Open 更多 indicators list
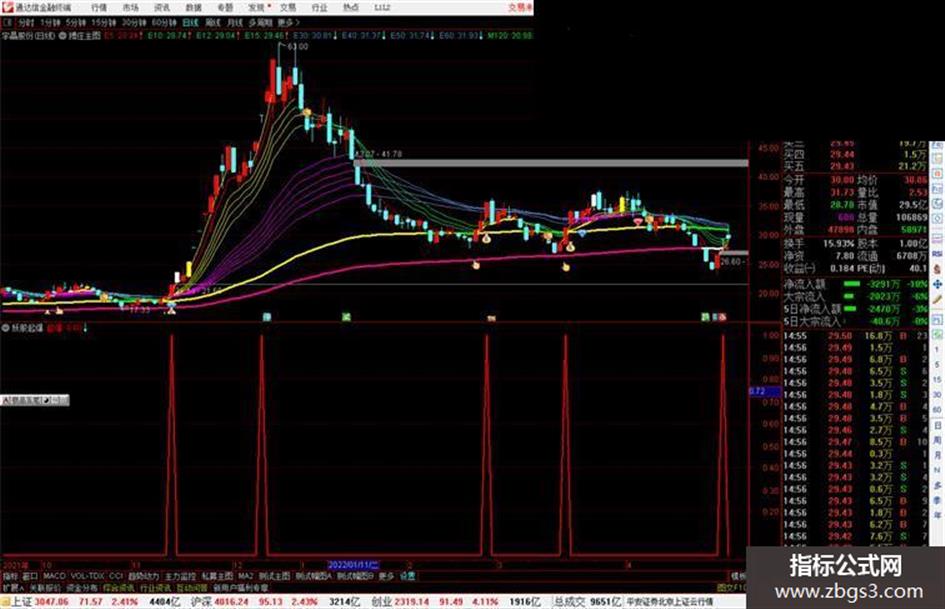 [x=386, y=576]
